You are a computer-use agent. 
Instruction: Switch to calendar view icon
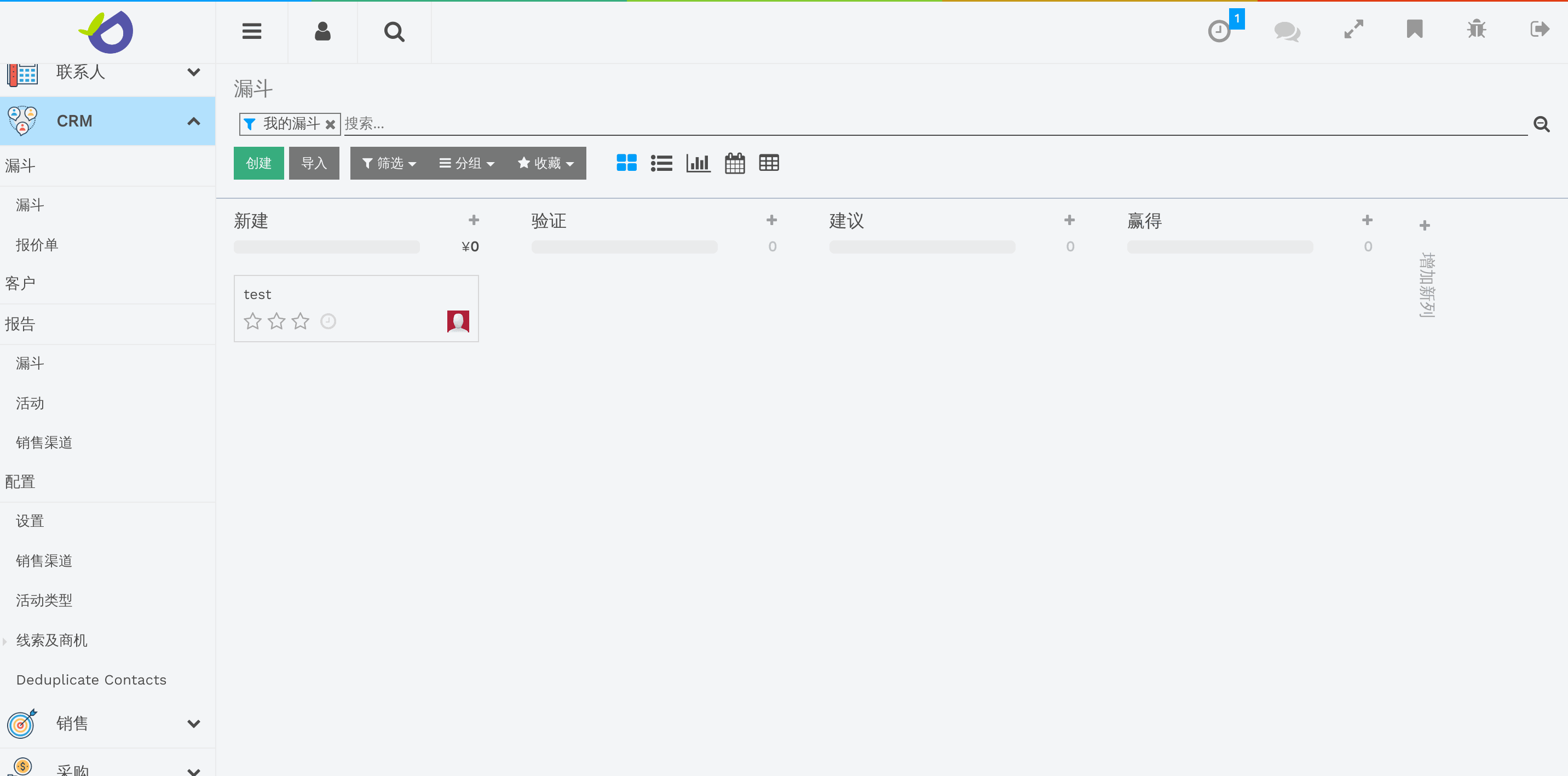tap(734, 163)
